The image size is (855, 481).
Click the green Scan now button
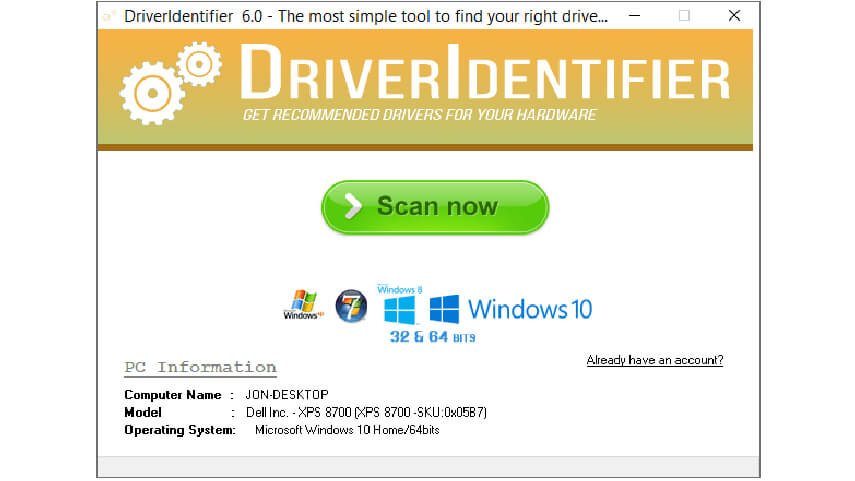[435, 207]
